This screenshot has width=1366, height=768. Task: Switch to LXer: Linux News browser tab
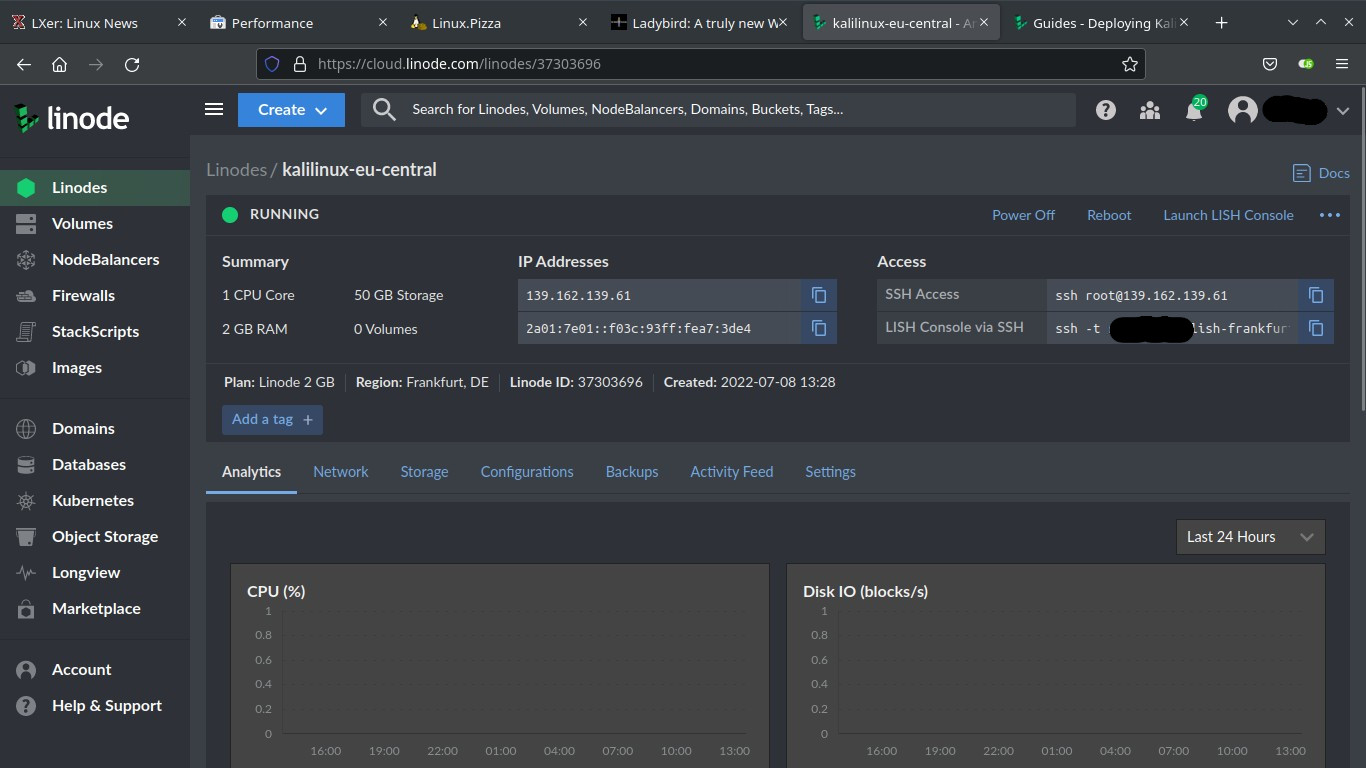[97, 22]
